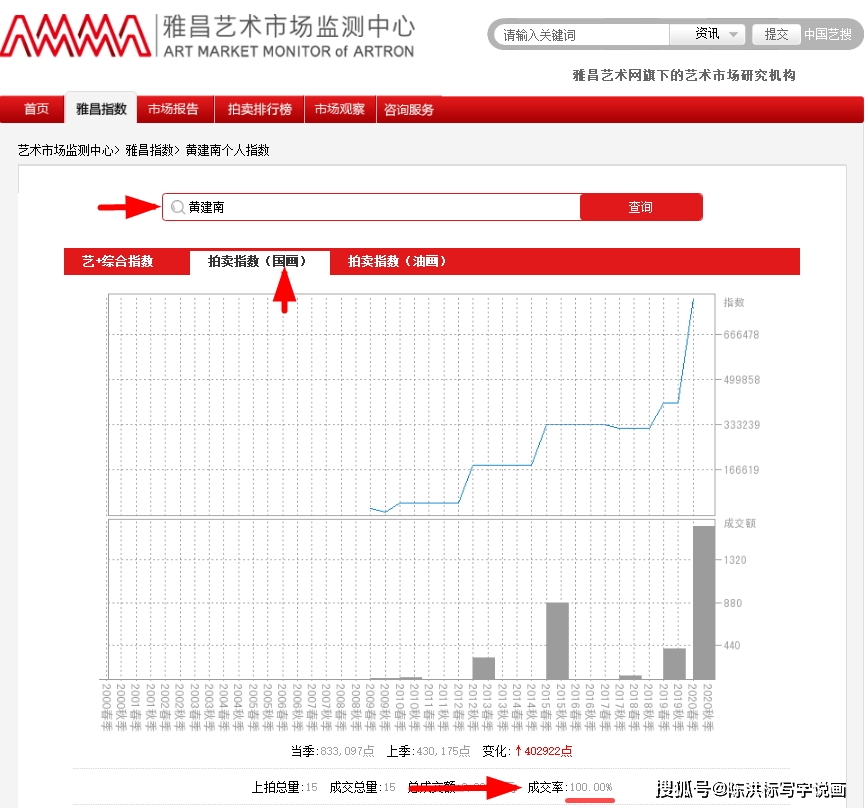Image resolution: width=865 pixels, height=808 pixels.
Task: Switch to the 艺+综合指数 tab
Action: coord(118,261)
